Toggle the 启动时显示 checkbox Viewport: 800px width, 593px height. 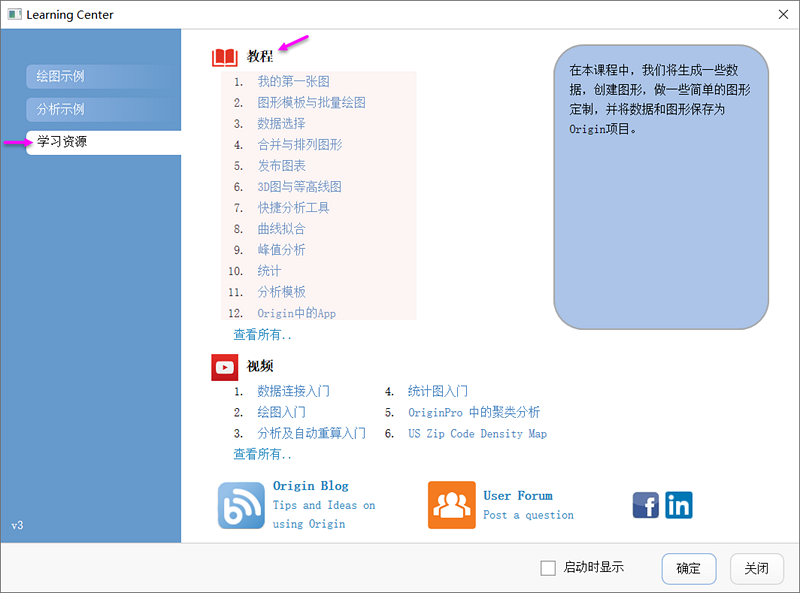click(x=548, y=568)
